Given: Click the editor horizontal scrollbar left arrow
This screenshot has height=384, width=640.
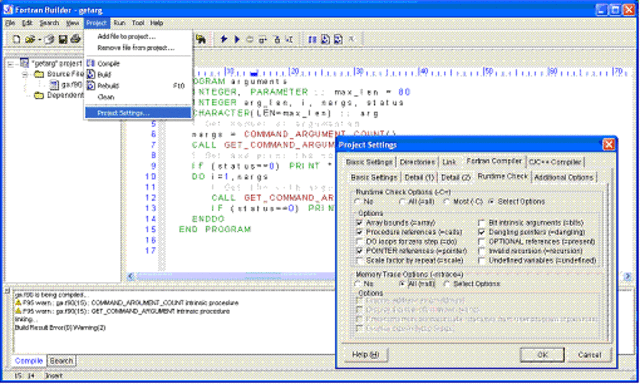Looking at the screenshot, I should [131, 277].
